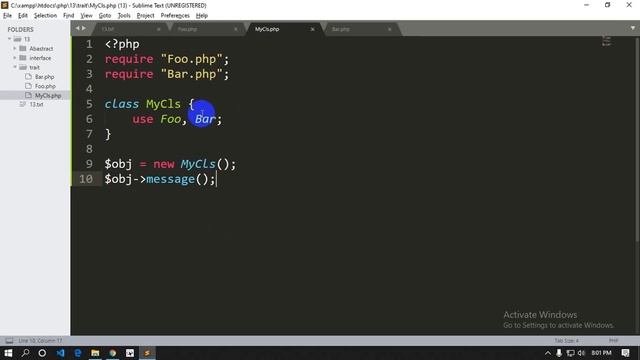Screen dimensions: 640x360
Task: Collapse the 13 root folder arrow
Action: (x=9, y=39)
